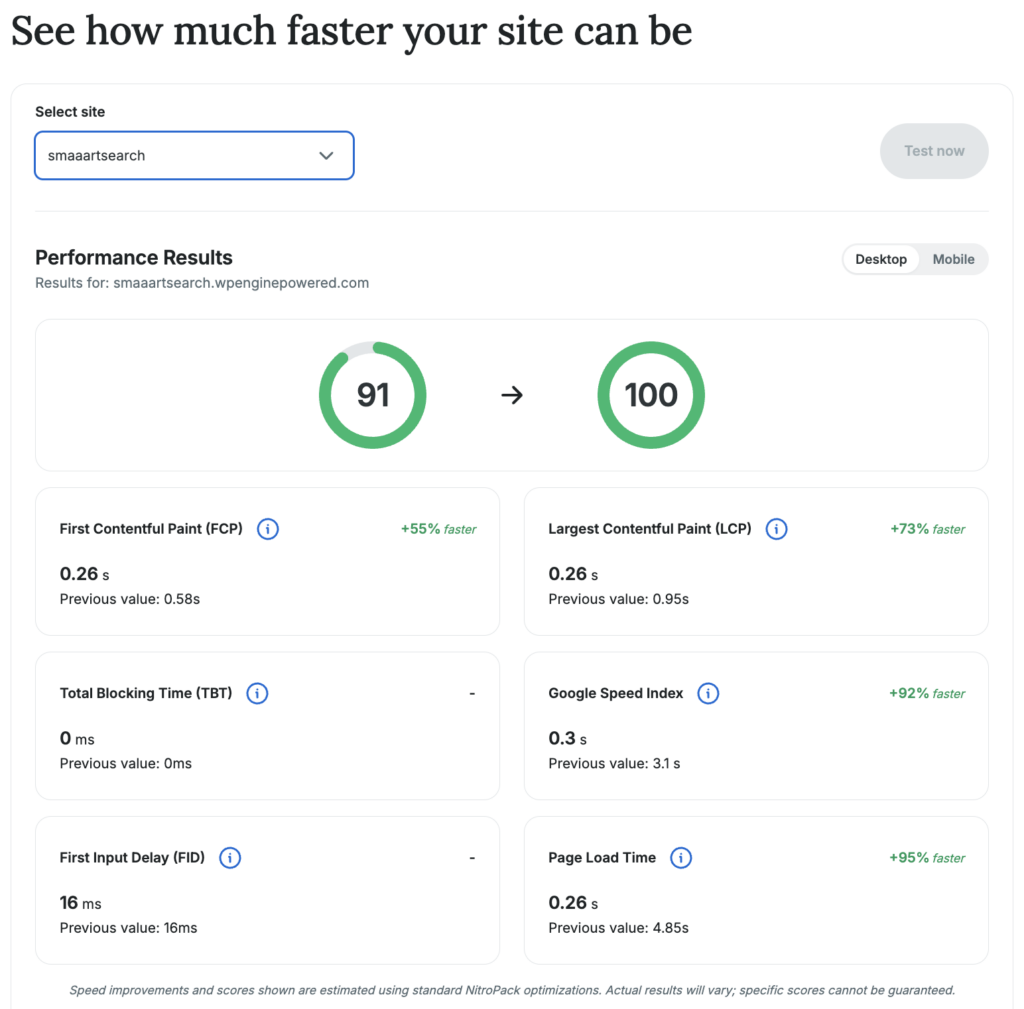Image resolution: width=1024 pixels, height=1009 pixels.
Task: Click the 91 score circle gauge
Action: [372, 395]
